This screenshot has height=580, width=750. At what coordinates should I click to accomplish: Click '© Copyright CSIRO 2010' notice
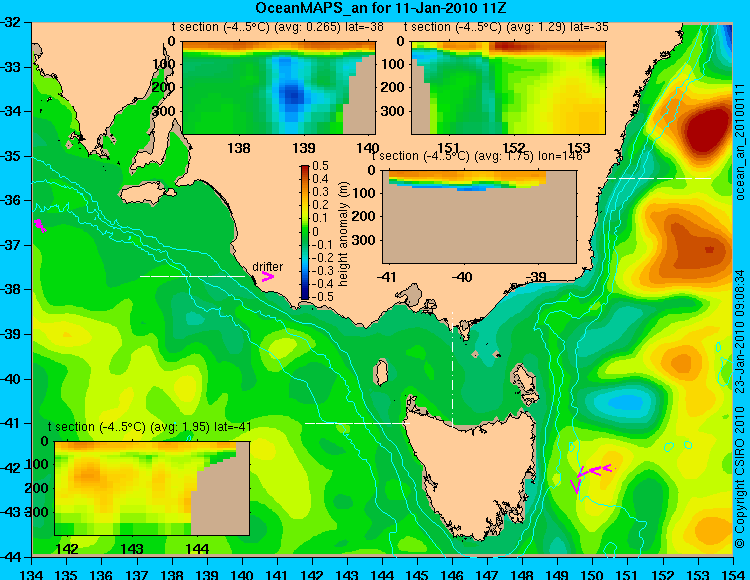(739, 476)
